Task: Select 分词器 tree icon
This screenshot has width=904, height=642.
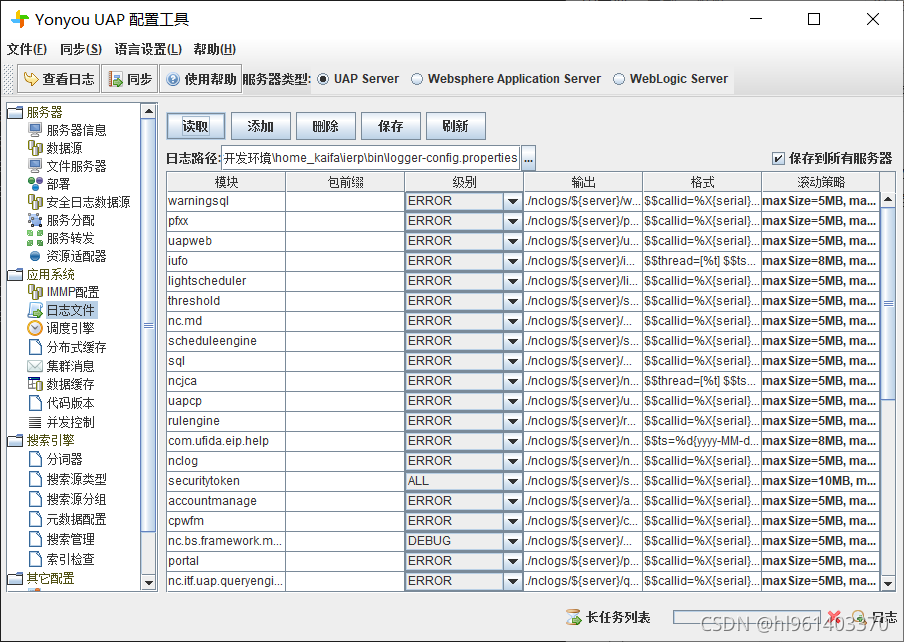Action: click(x=35, y=459)
